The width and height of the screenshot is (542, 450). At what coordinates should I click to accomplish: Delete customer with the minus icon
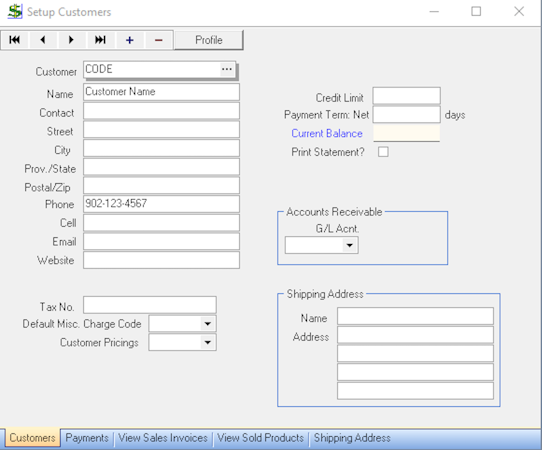click(159, 40)
